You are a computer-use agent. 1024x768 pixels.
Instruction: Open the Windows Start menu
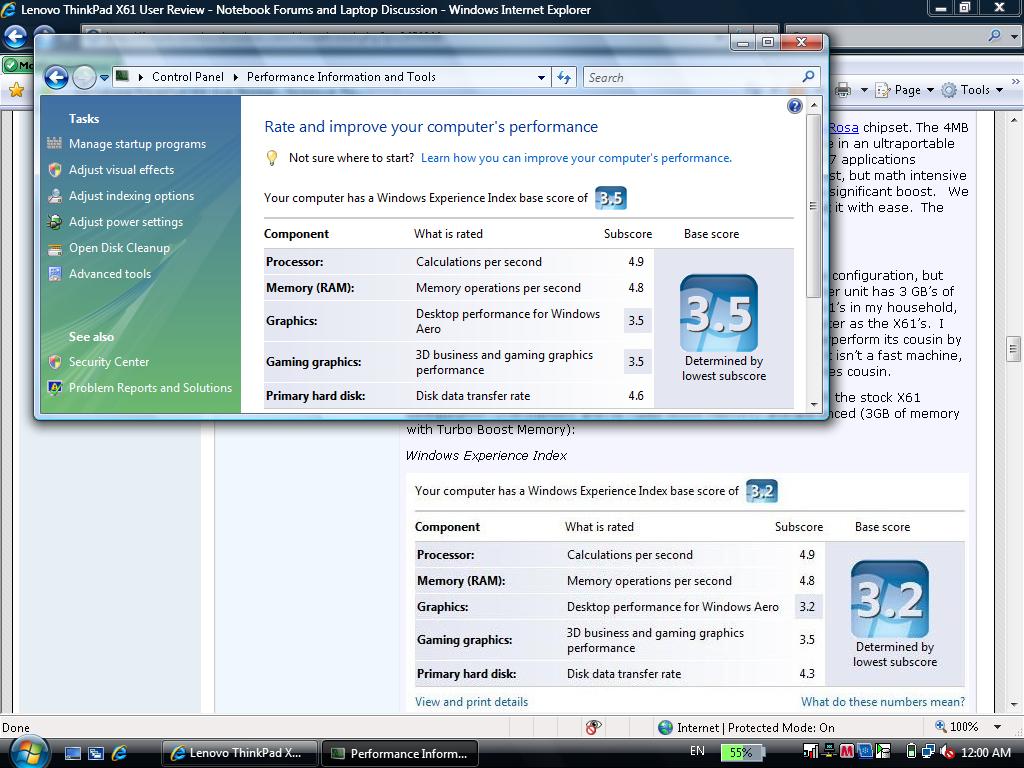tap(29, 752)
